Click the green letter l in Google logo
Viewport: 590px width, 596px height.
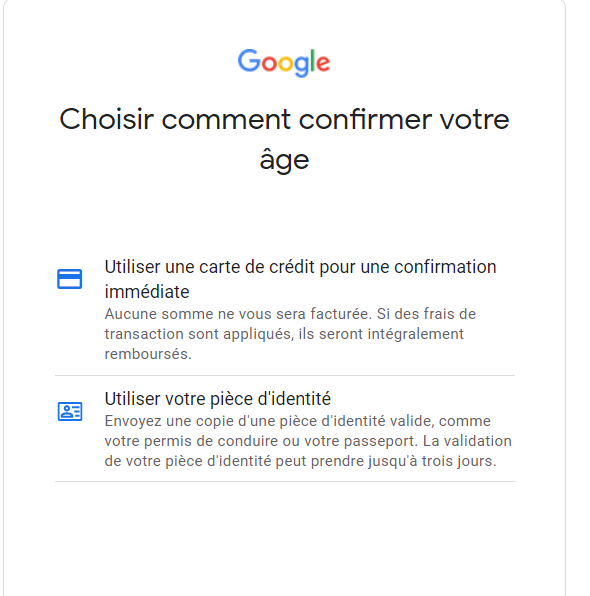312,60
